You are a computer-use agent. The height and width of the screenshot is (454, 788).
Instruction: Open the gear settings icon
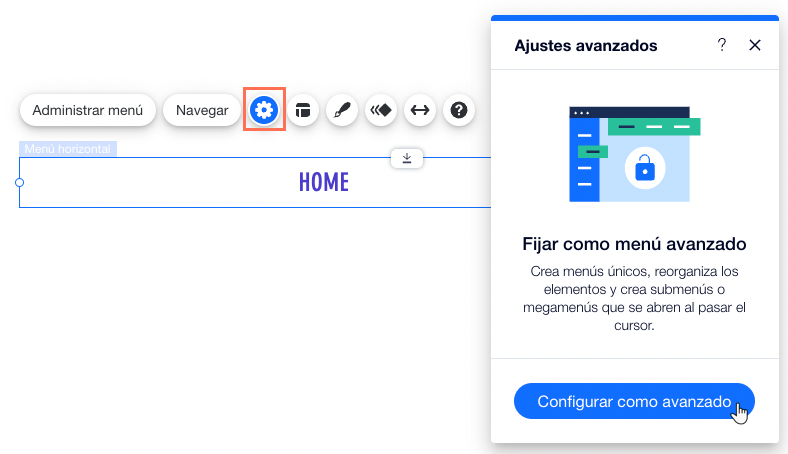[264, 110]
